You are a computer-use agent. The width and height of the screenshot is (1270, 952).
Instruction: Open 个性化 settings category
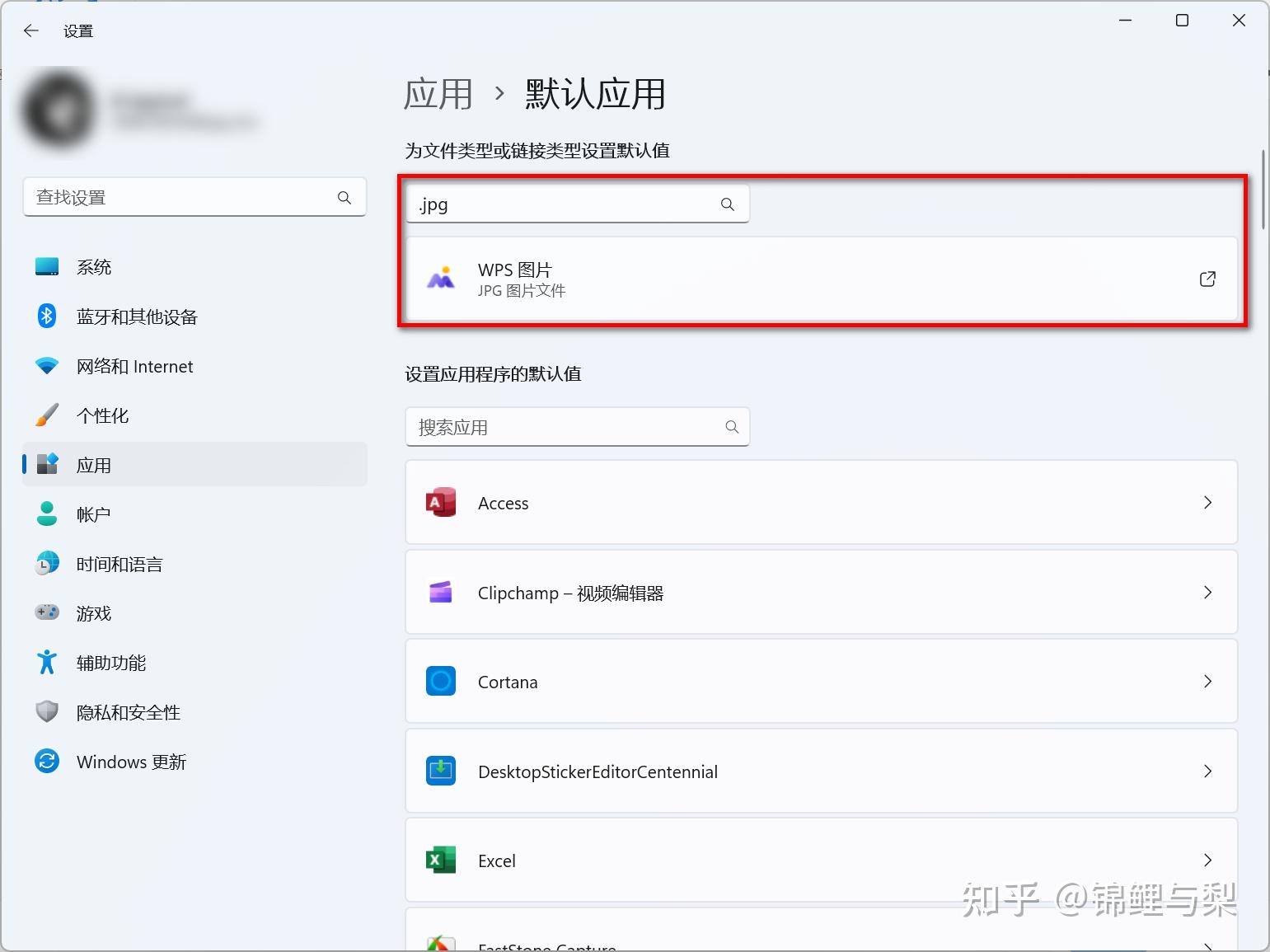tap(194, 415)
